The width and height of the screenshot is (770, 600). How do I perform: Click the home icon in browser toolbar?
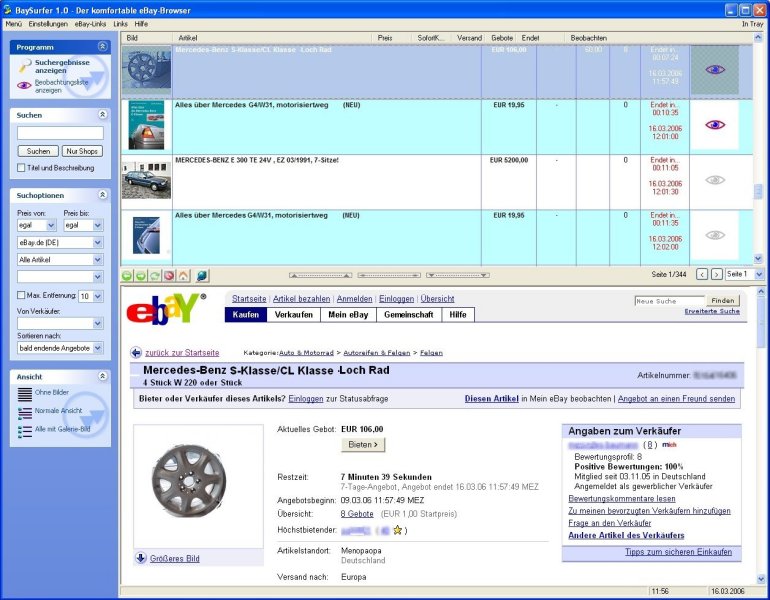point(183,275)
